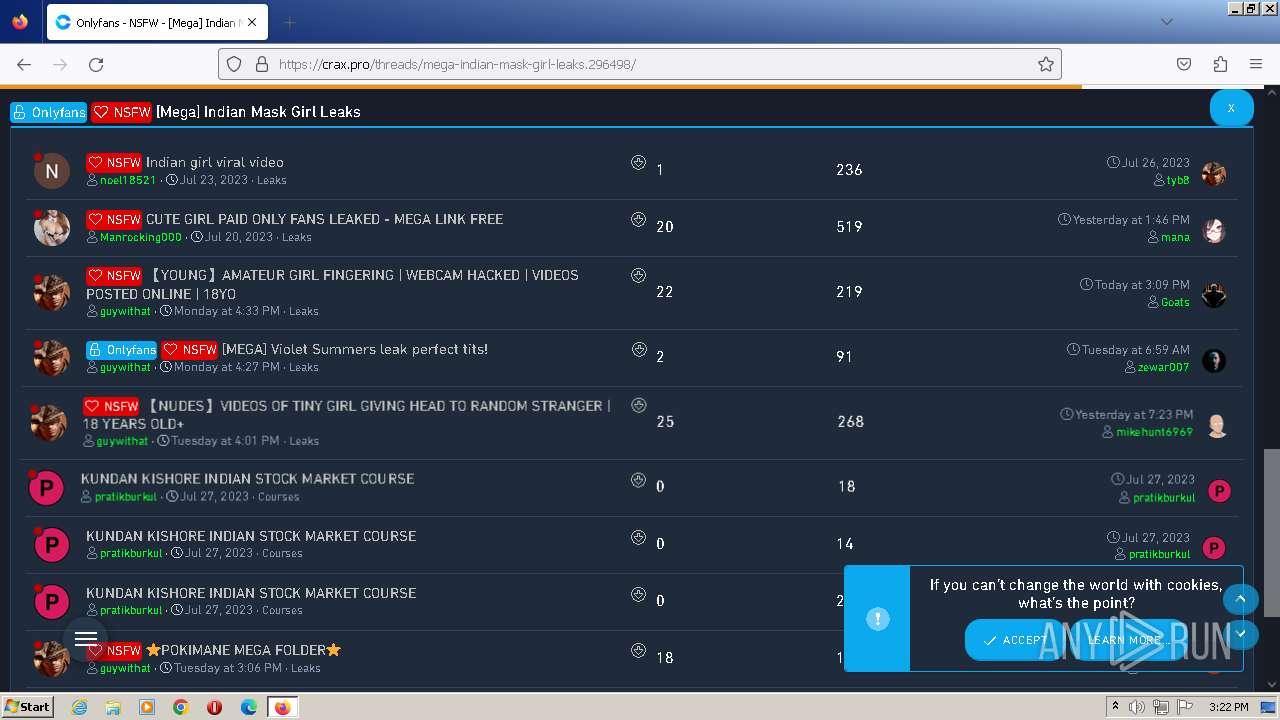This screenshot has height=720, width=1280.
Task: Open the tracking protection shield icon
Action: coord(234,64)
